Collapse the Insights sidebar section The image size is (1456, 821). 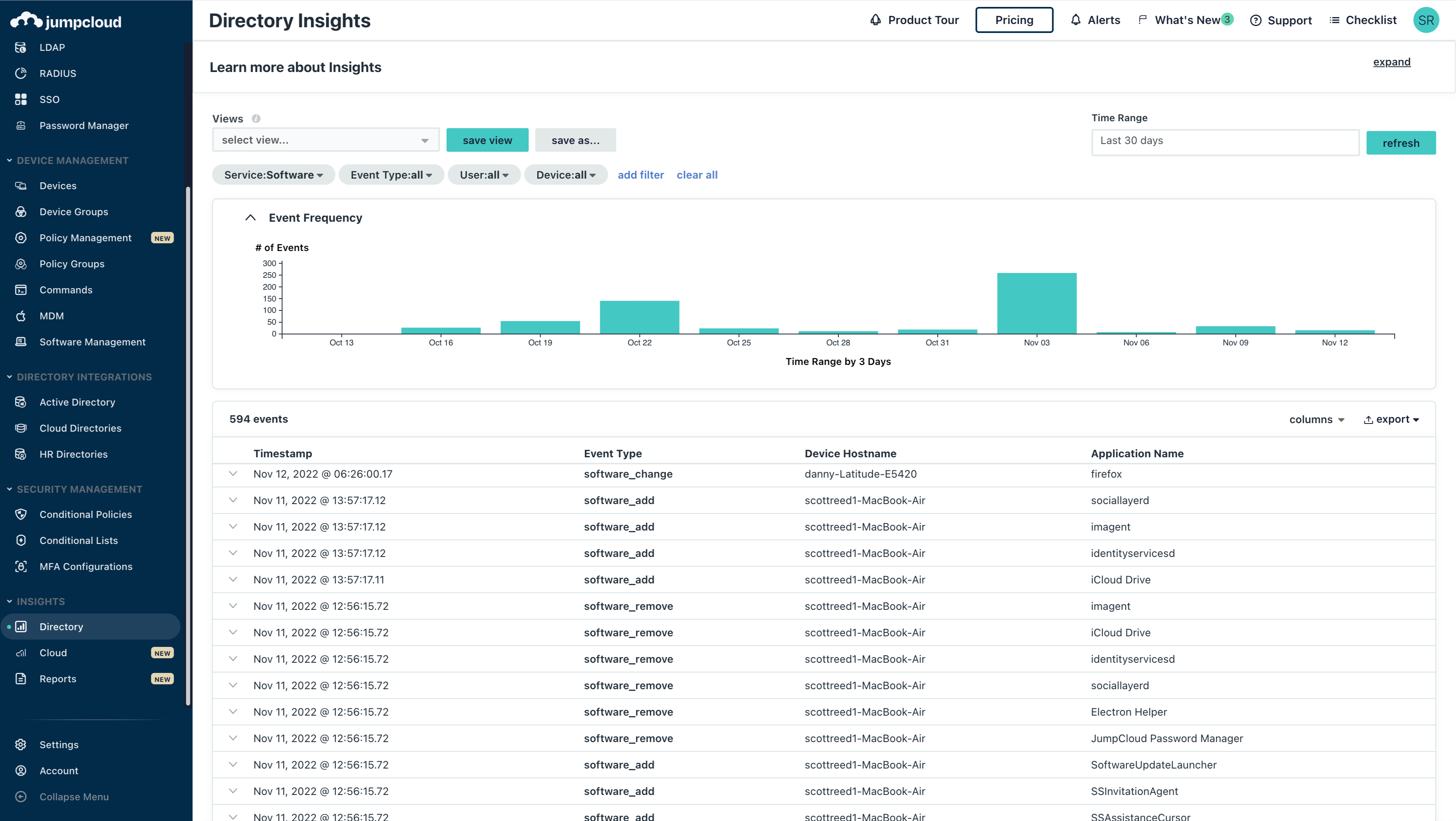[x=9, y=602]
